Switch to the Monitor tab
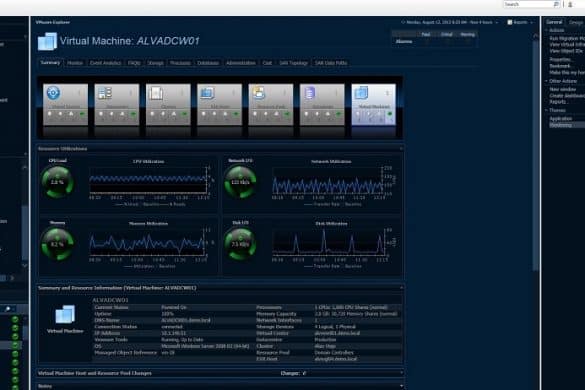The width and height of the screenshot is (585, 390). [x=75, y=63]
